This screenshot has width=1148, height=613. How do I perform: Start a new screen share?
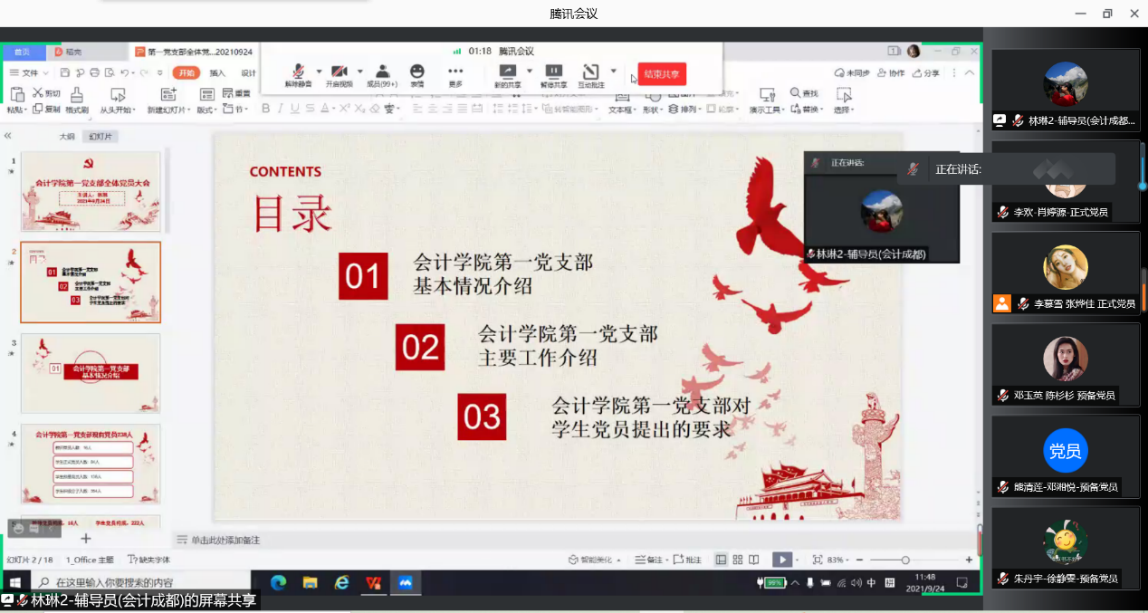coord(507,75)
